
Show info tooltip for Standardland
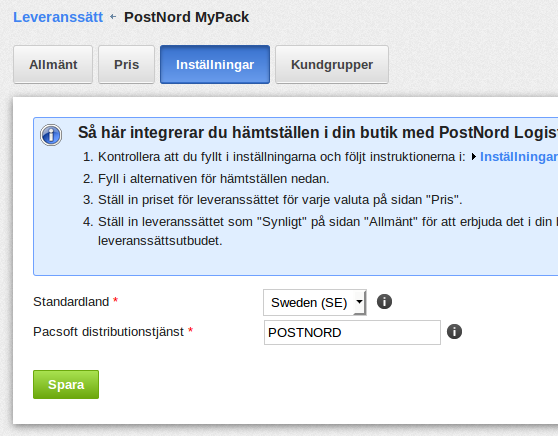coord(384,302)
